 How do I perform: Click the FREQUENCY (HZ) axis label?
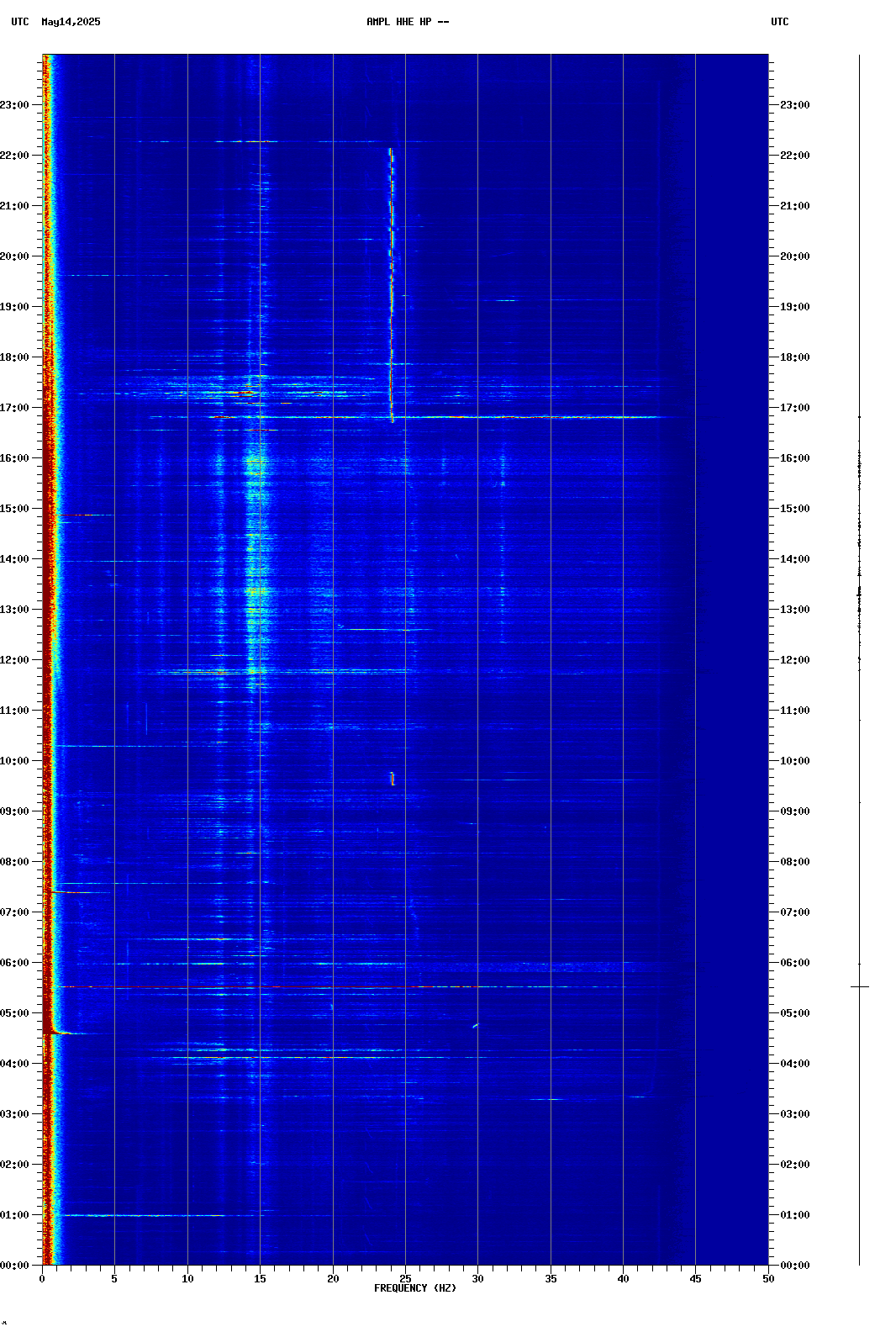[x=415, y=1288]
